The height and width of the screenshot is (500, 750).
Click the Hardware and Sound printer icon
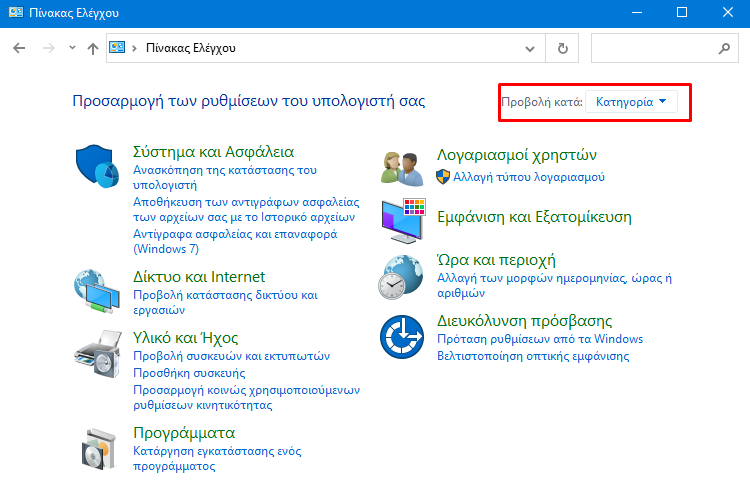click(x=98, y=354)
